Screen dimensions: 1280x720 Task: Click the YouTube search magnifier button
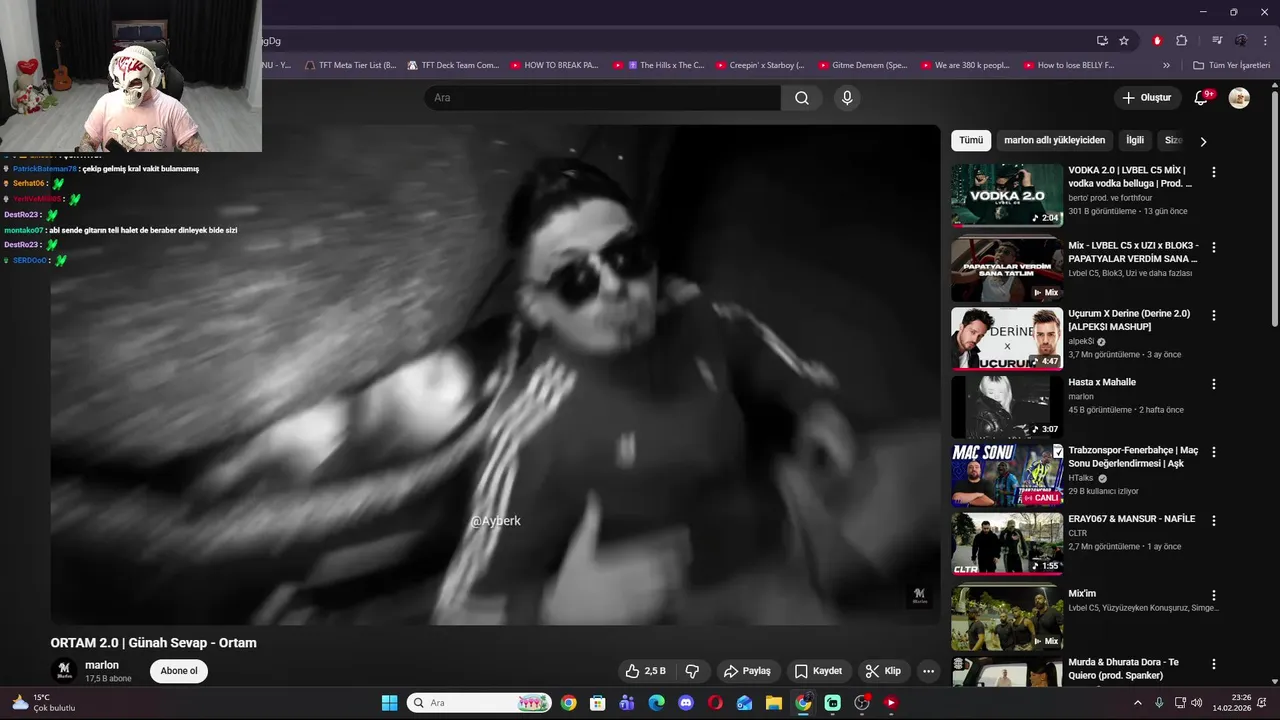point(802,98)
